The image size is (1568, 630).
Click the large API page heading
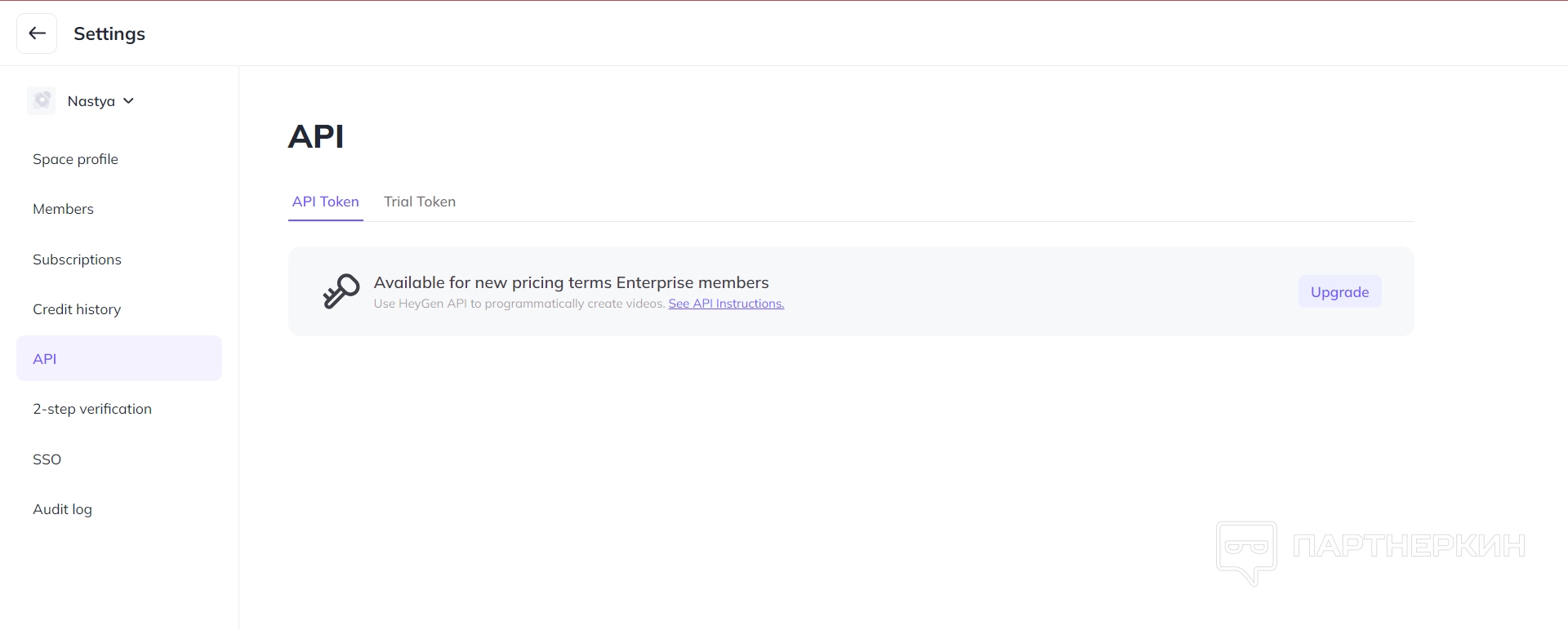[x=316, y=136]
